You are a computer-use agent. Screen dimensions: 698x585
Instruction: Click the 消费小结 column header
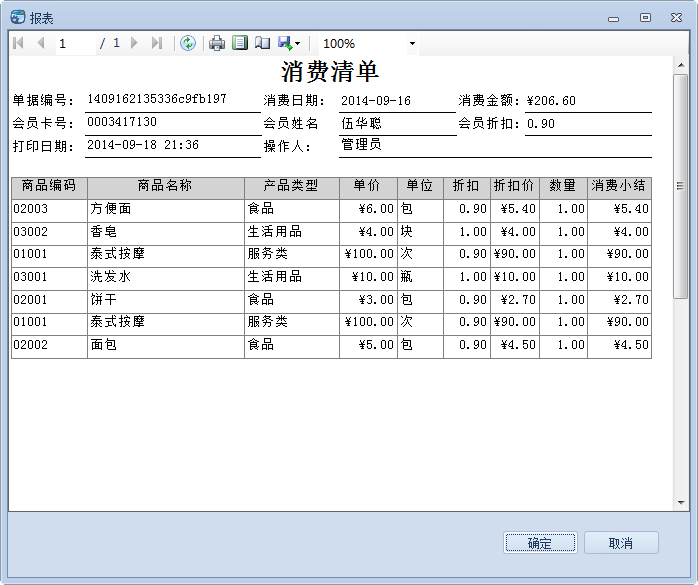coord(619,188)
